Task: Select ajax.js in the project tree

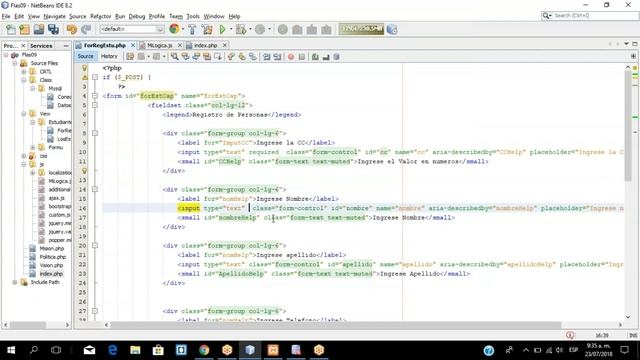Action: click(x=56, y=198)
